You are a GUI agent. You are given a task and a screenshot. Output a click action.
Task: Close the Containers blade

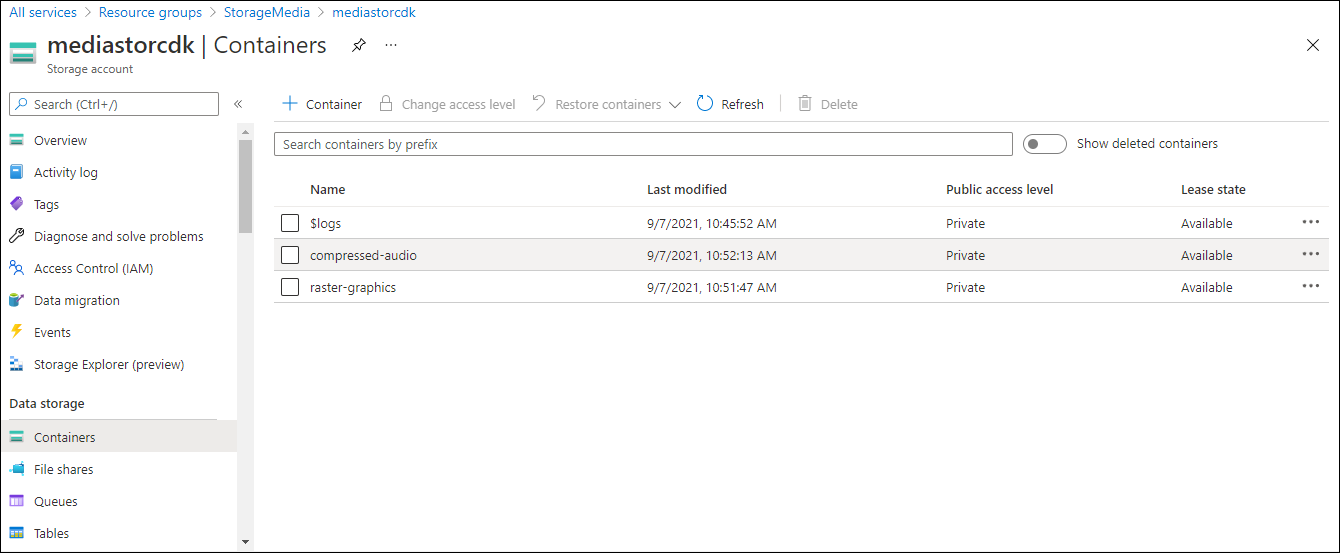point(1313,45)
